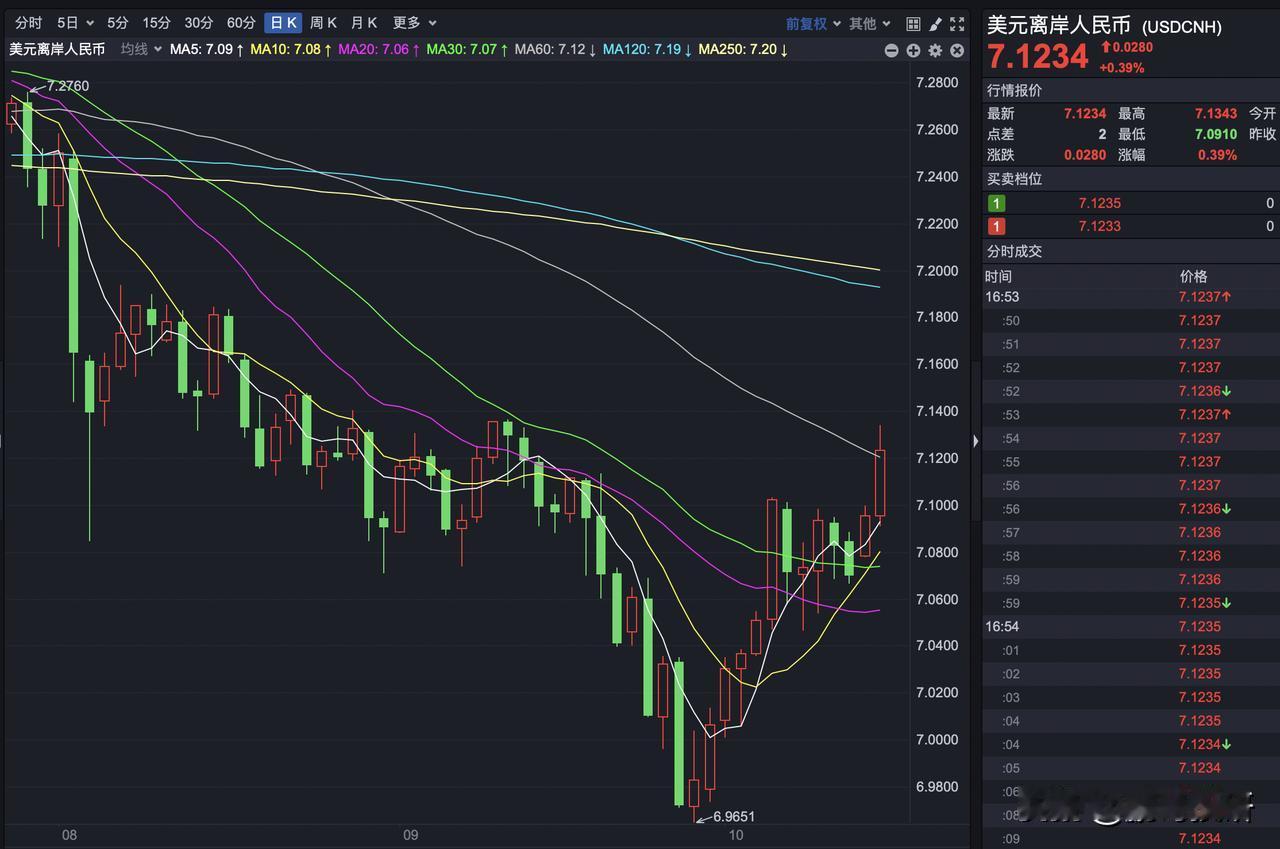Click the 点差 spread value 2
The width and height of the screenshot is (1280, 849).
click(1102, 134)
